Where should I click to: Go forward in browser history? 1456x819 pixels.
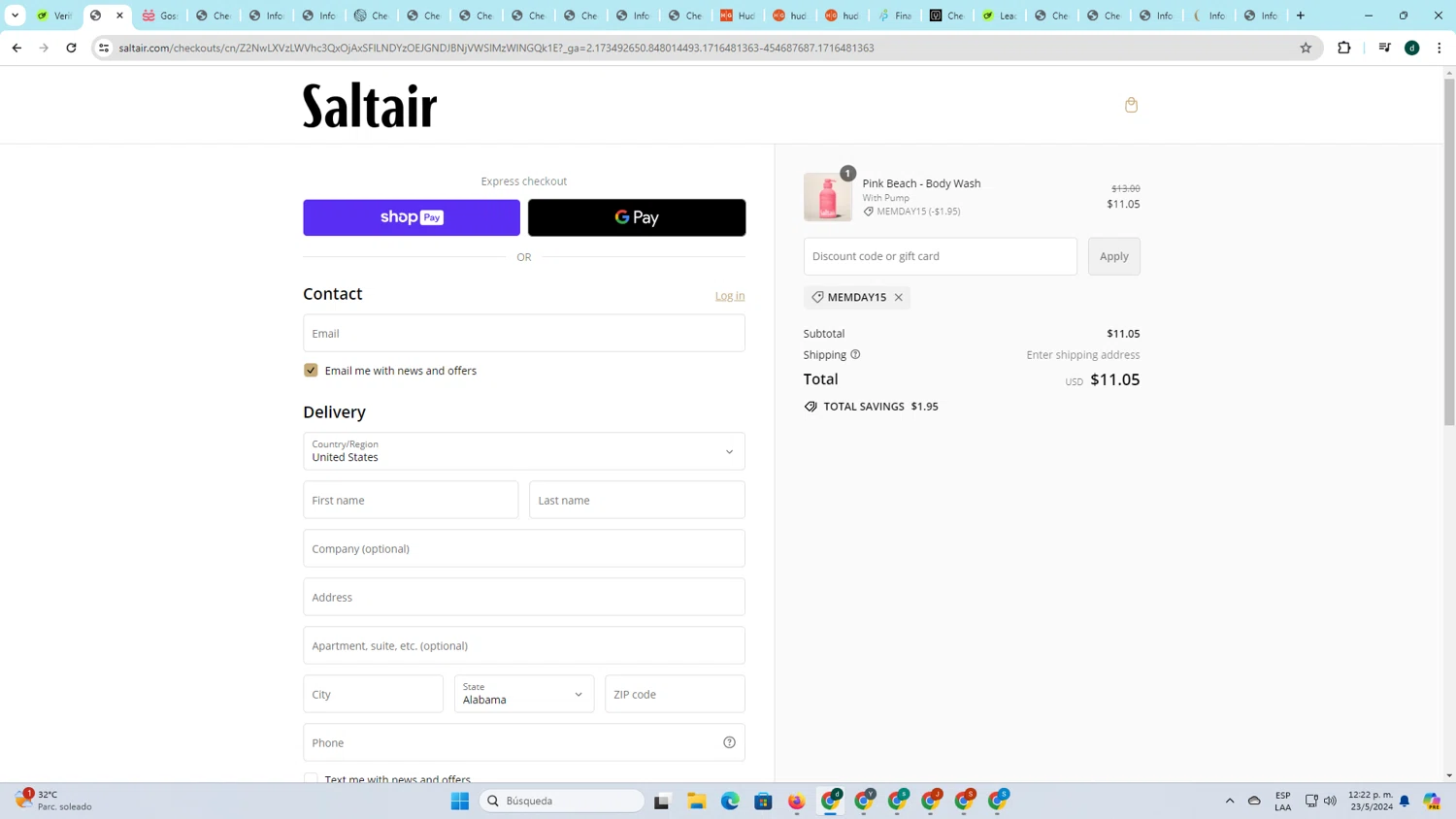[x=44, y=48]
